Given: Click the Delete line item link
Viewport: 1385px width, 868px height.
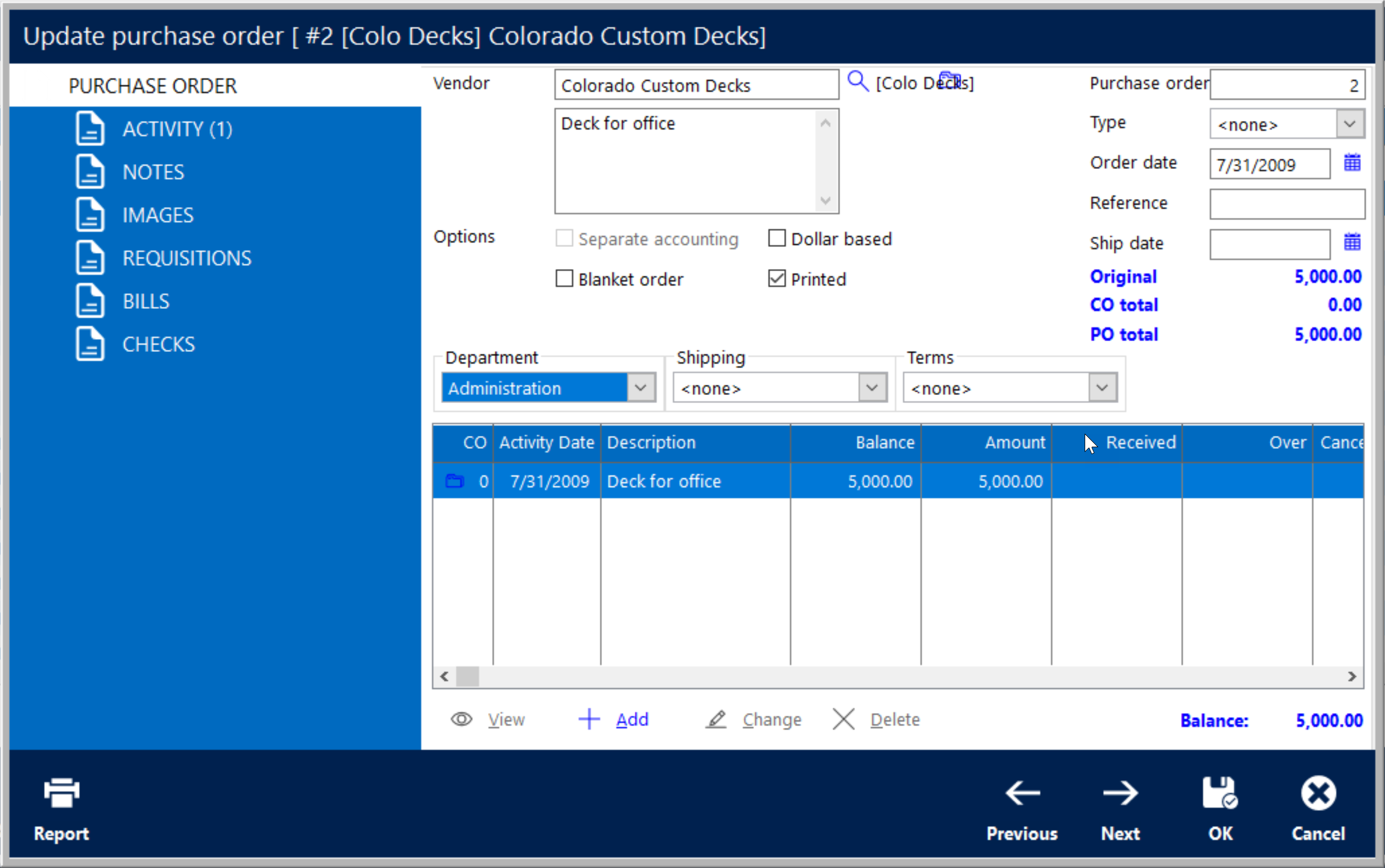Looking at the screenshot, I should (x=894, y=719).
